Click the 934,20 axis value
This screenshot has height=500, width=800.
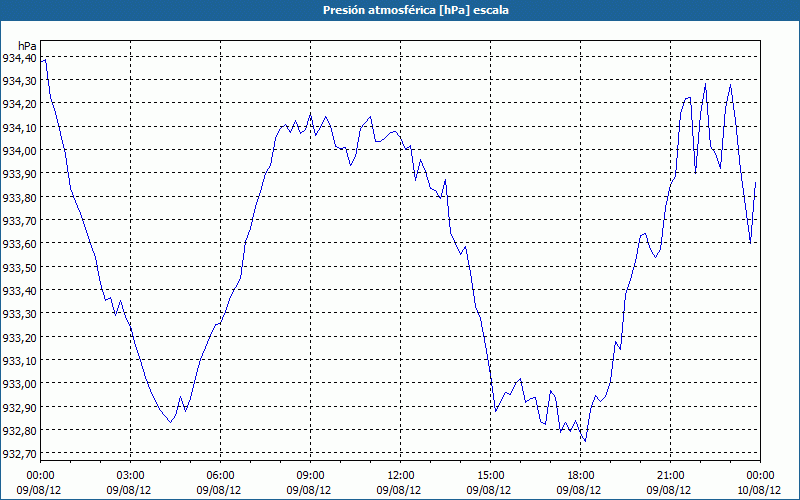[19, 104]
